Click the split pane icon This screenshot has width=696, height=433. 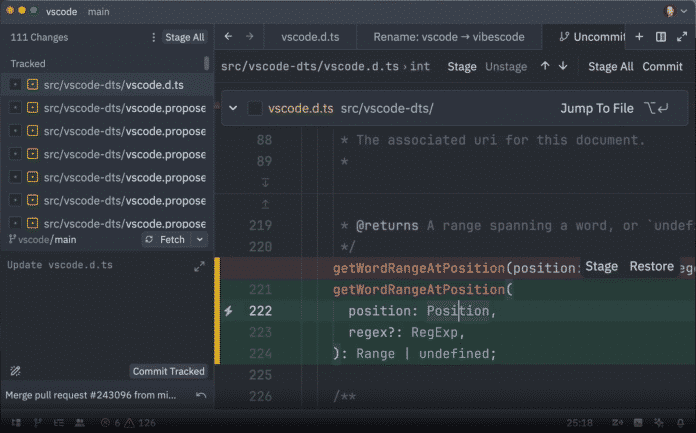pyautogui.click(x=661, y=37)
